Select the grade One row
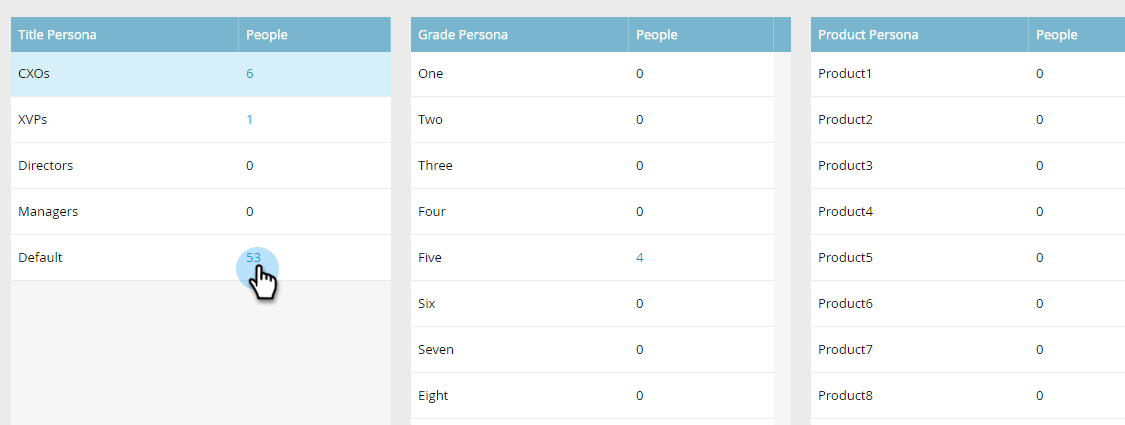The height and width of the screenshot is (425, 1125). [x=593, y=74]
